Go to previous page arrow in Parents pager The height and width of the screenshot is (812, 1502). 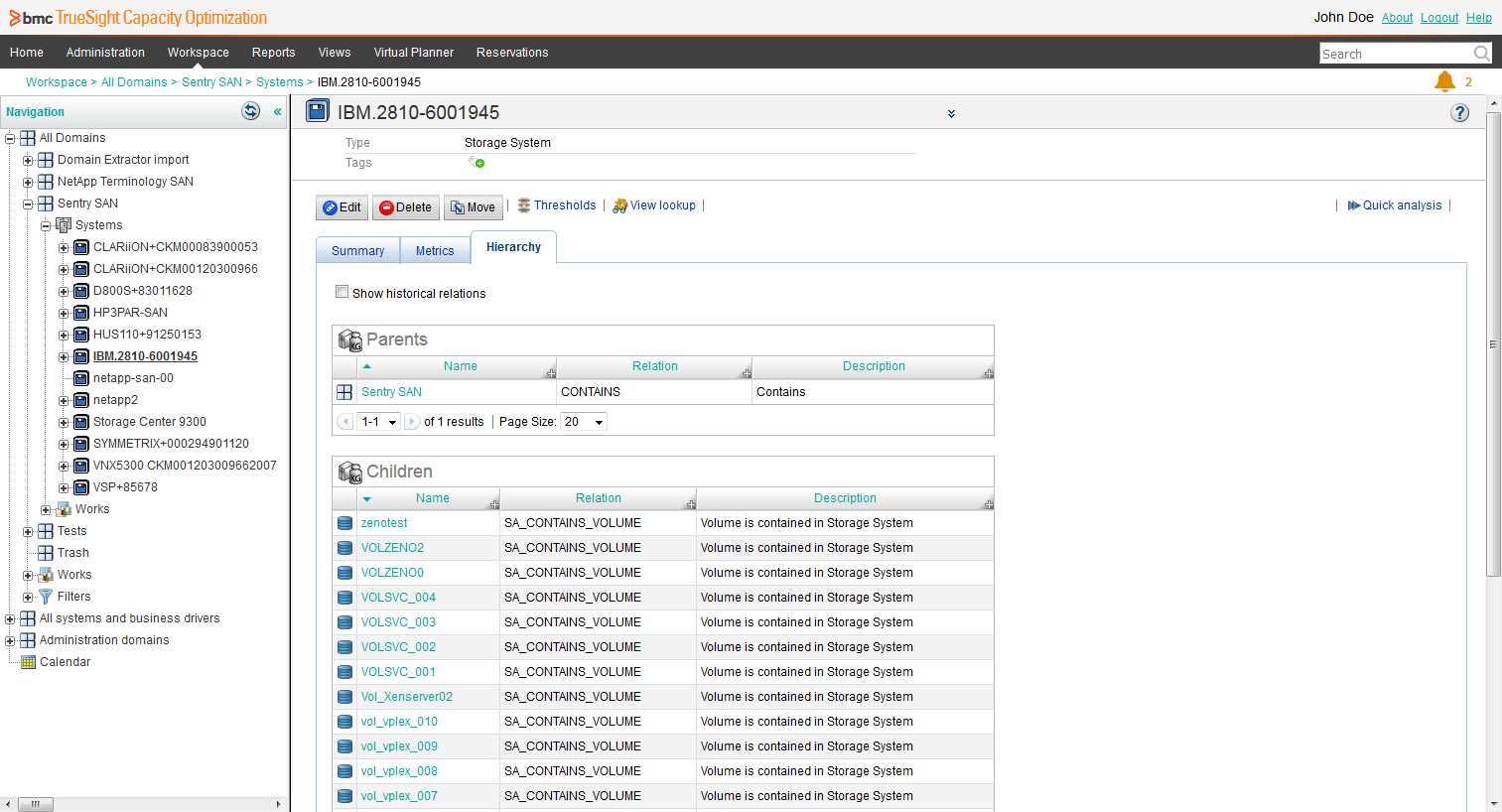[344, 422]
